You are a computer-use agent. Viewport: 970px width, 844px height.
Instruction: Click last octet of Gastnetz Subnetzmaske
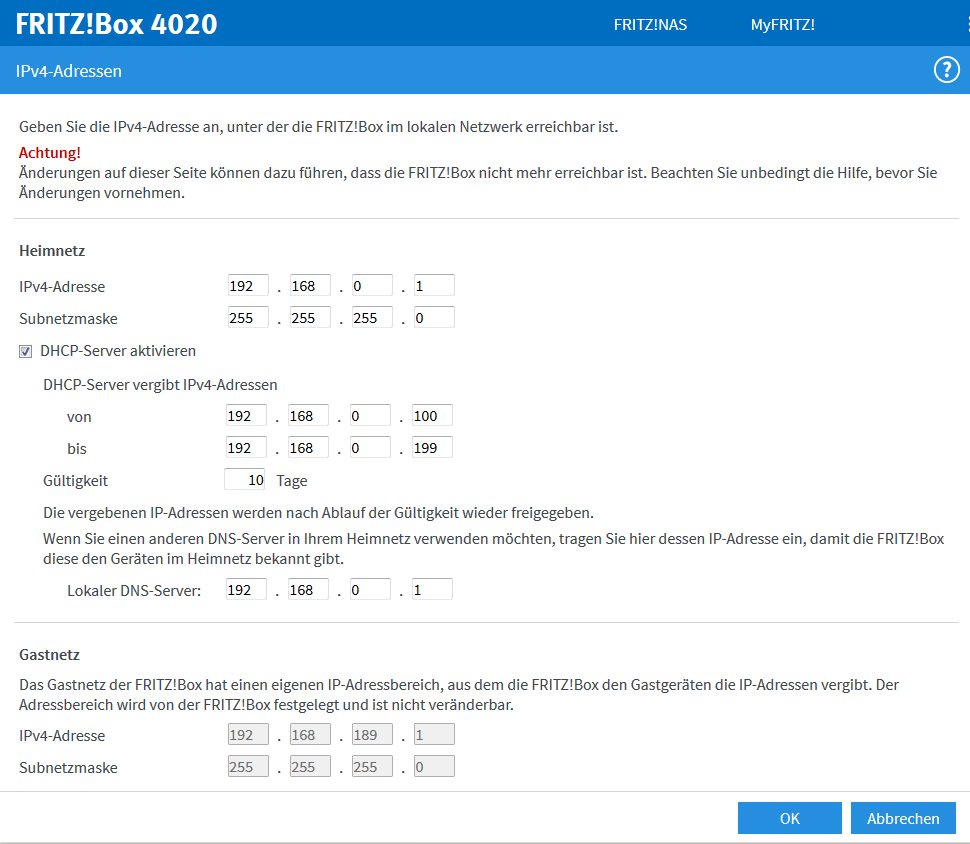(x=434, y=767)
